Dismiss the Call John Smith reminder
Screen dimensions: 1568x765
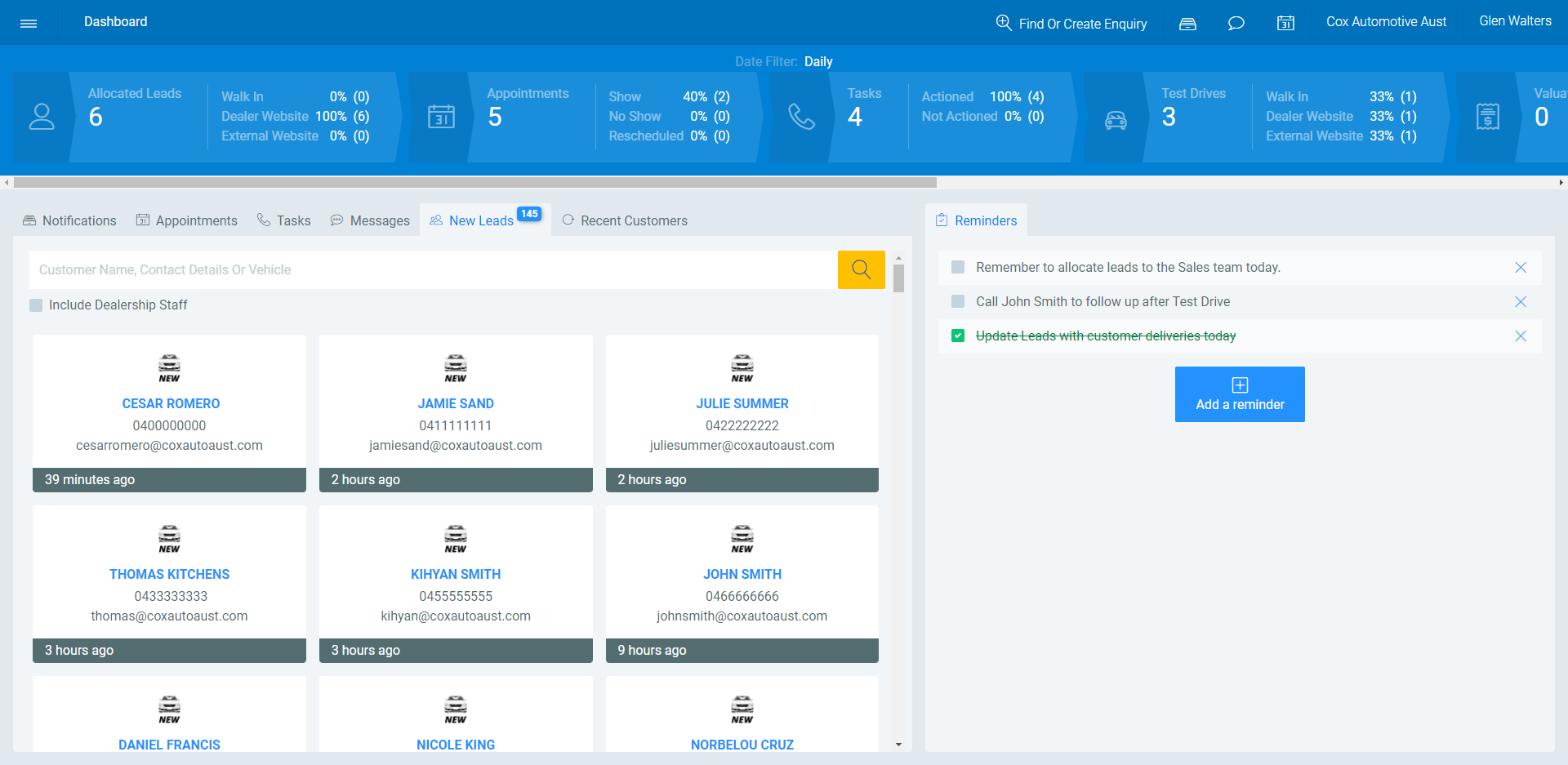1521,302
